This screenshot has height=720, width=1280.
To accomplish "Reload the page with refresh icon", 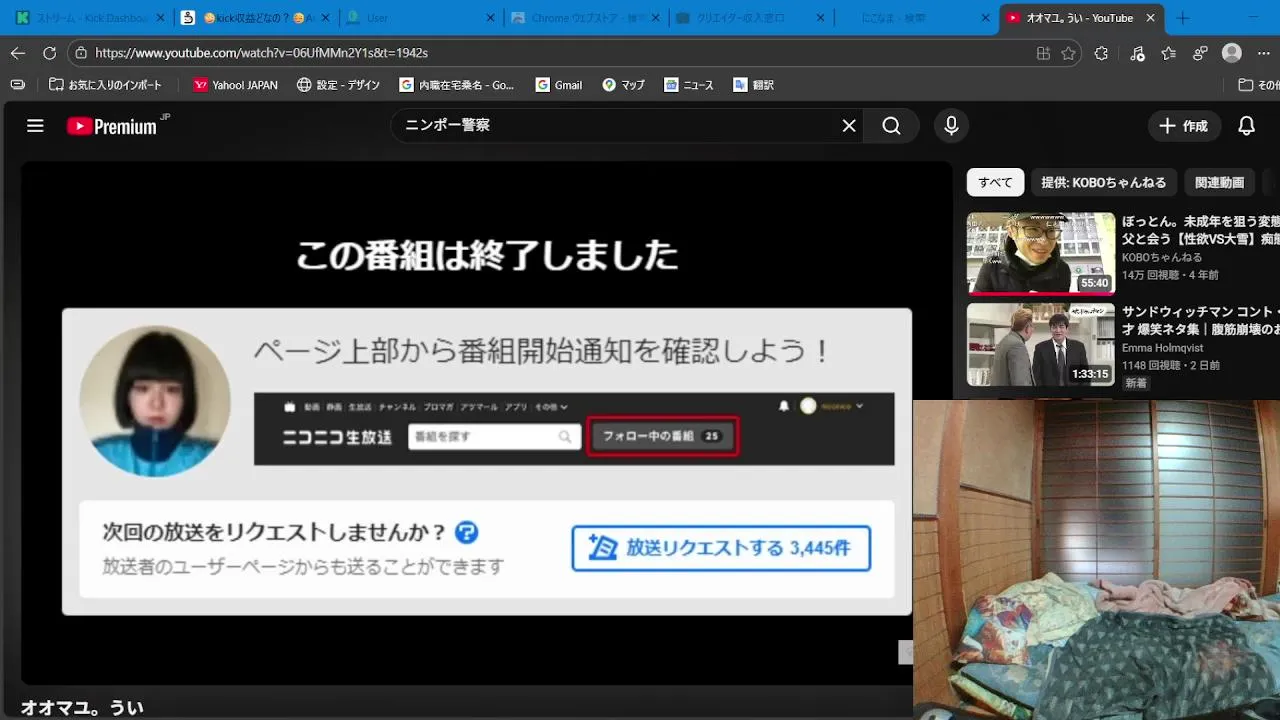I will [49, 53].
